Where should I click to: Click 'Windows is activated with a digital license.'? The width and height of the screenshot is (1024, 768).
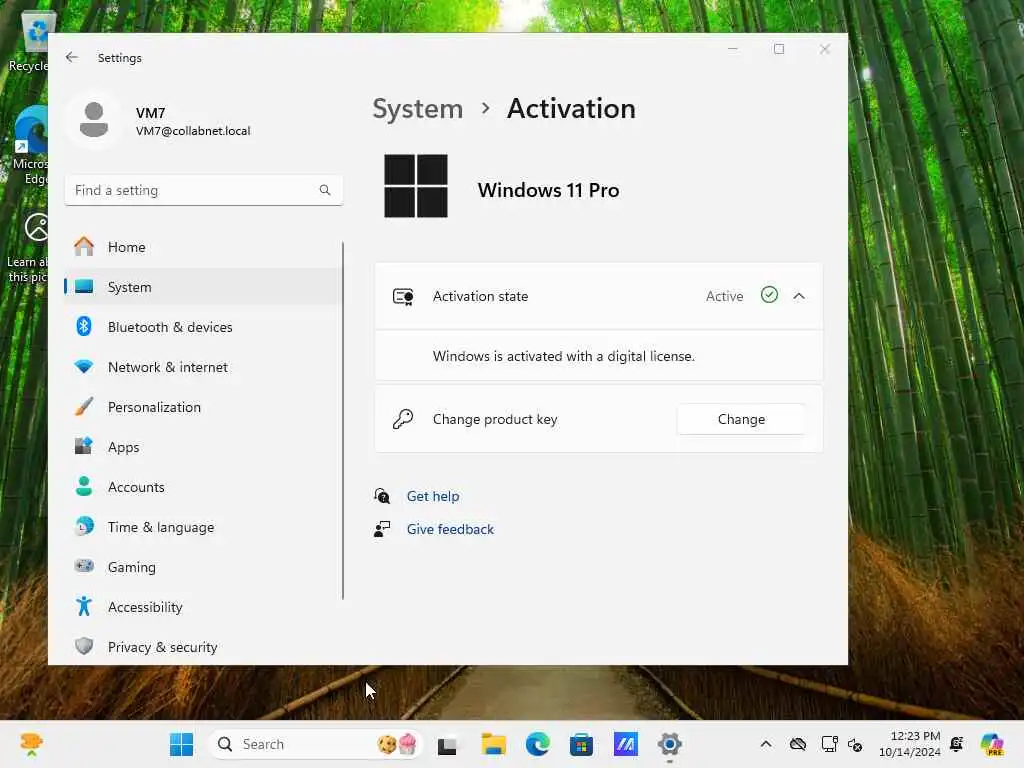(x=564, y=356)
